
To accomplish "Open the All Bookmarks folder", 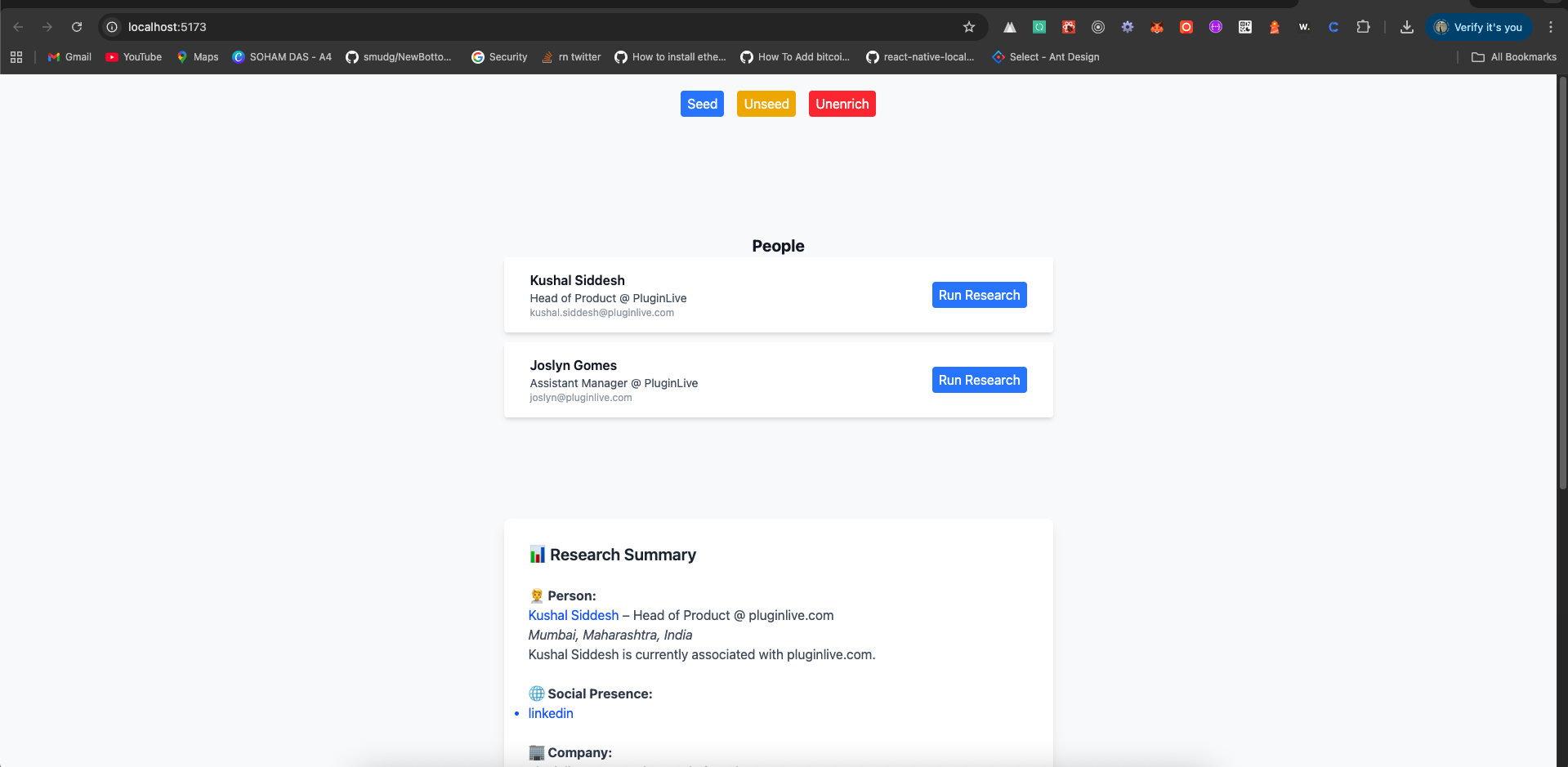I will coord(1514,57).
